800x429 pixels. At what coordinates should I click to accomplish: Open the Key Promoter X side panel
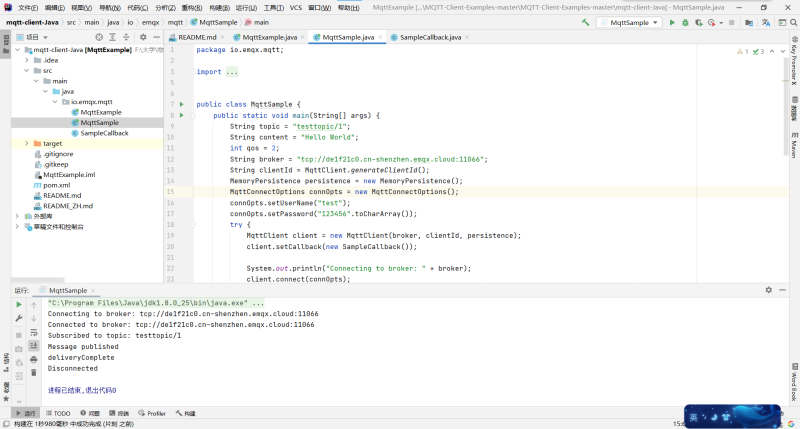tap(794, 60)
